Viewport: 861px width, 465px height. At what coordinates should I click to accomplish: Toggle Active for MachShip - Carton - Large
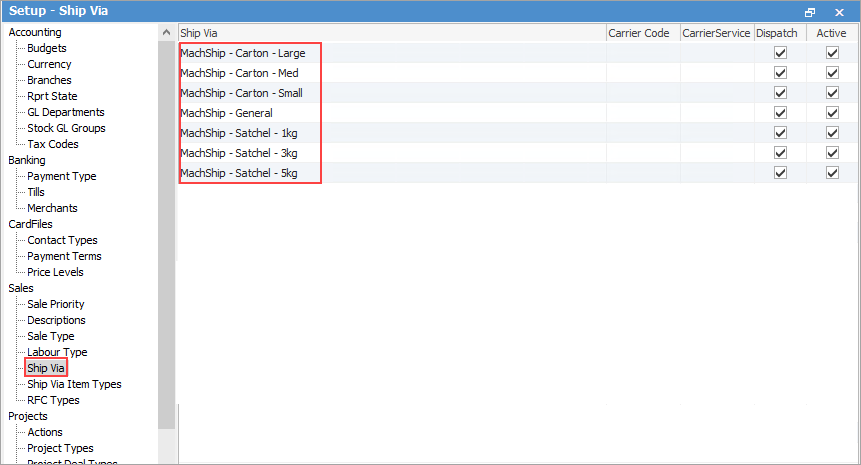click(x=832, y=53)
